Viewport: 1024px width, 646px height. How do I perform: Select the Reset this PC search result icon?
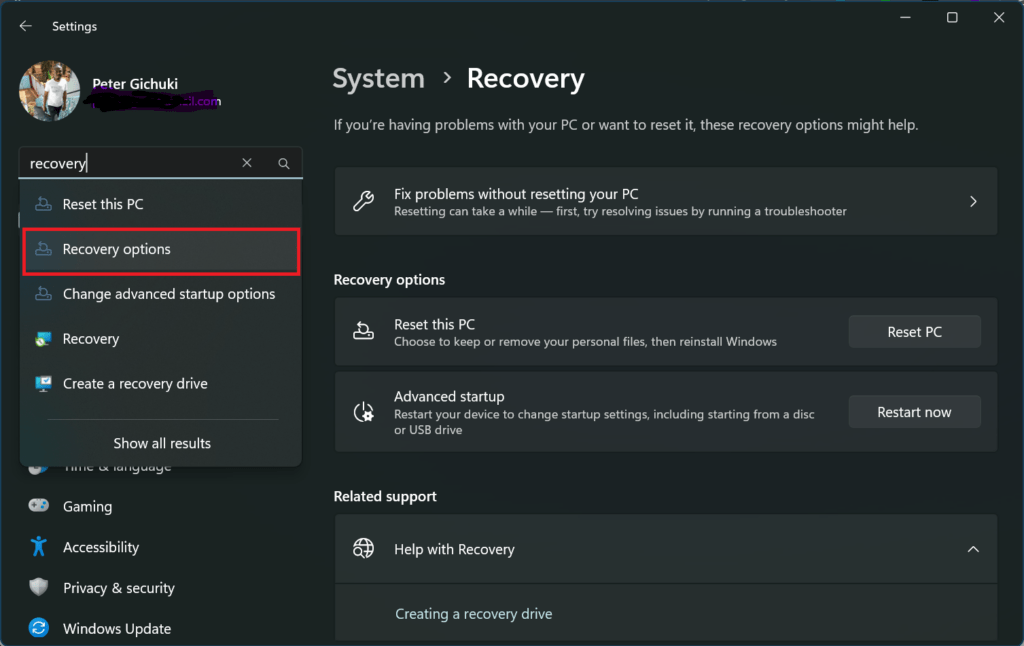43,203
